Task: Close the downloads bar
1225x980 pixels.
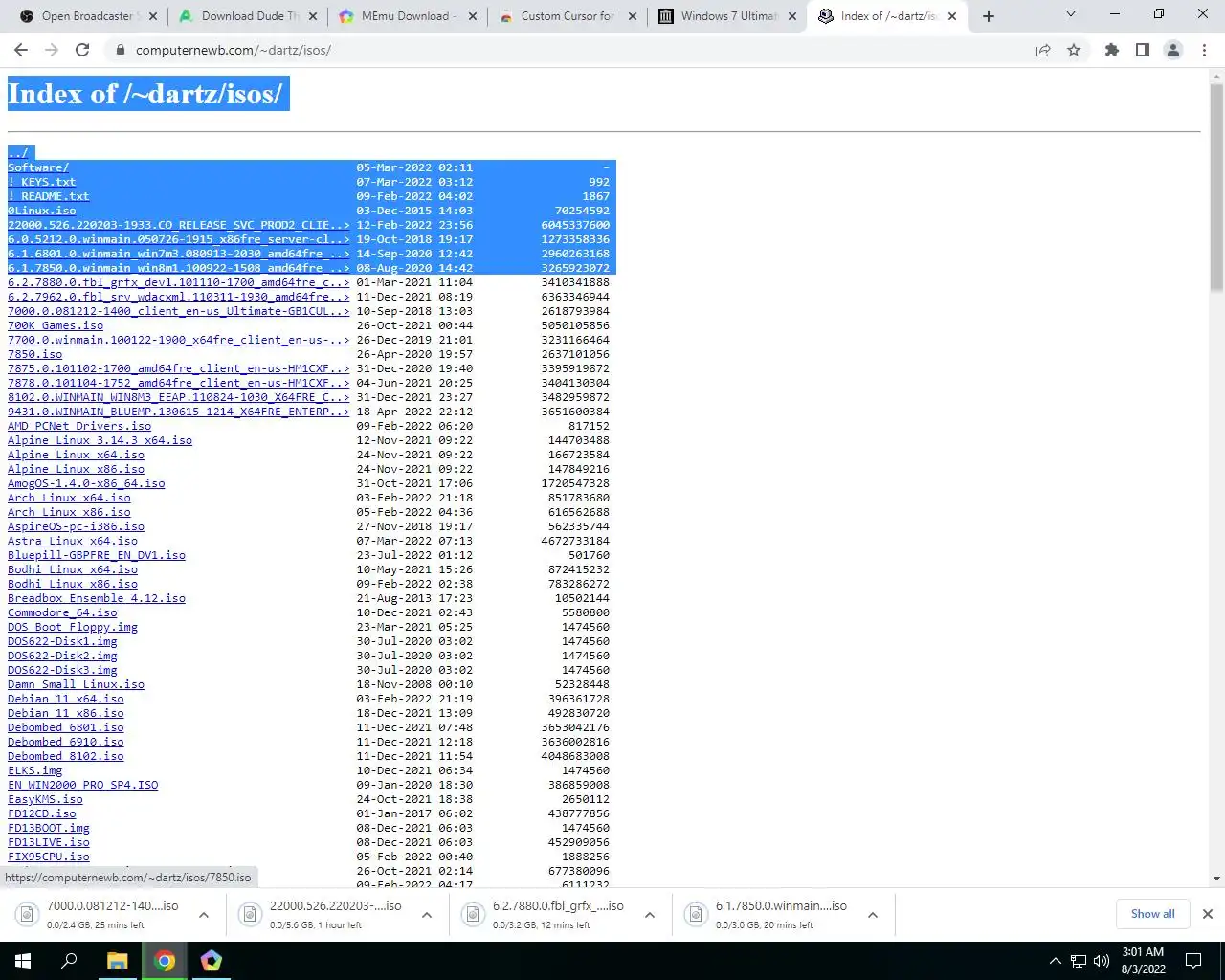Action: [x=1208, y=914]
